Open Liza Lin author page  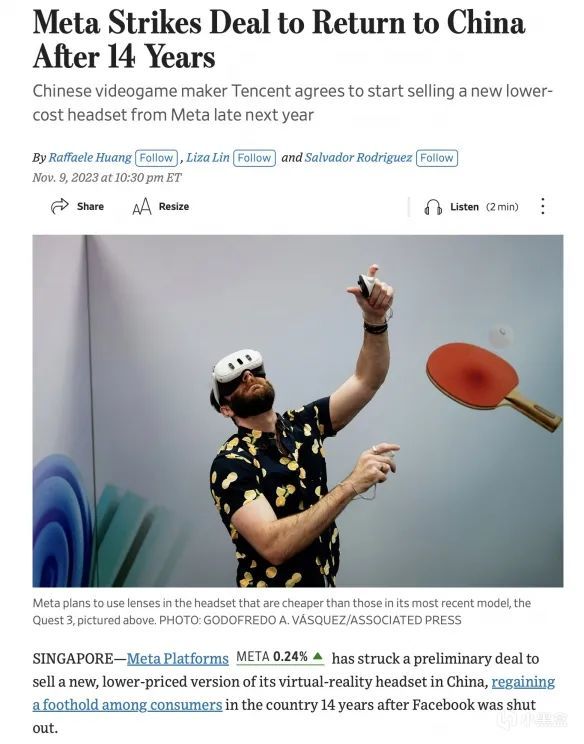pyautogui.click(x=208, y=158)
